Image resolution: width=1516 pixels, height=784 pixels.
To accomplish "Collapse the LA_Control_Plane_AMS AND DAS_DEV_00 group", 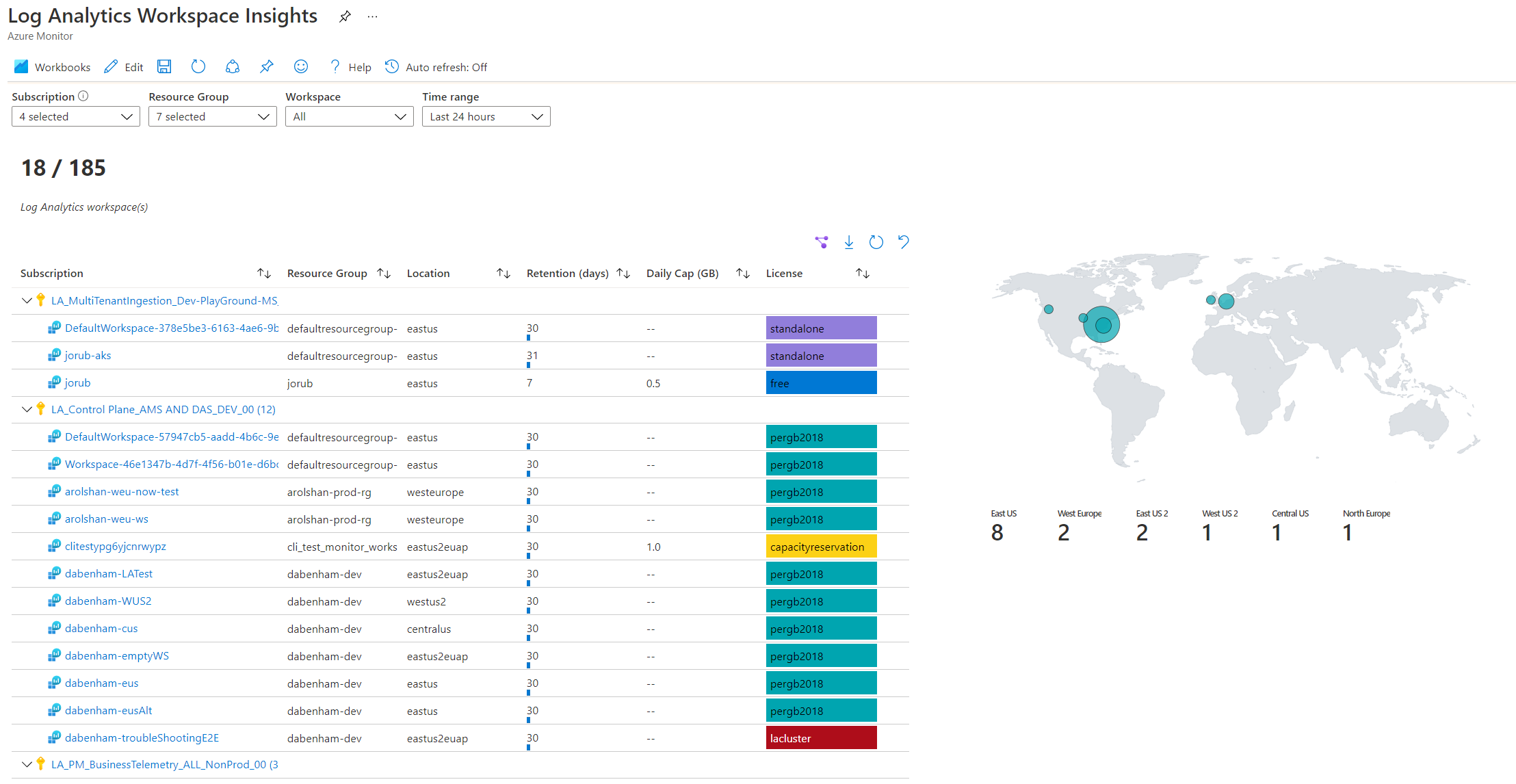I will coord(26,409).
